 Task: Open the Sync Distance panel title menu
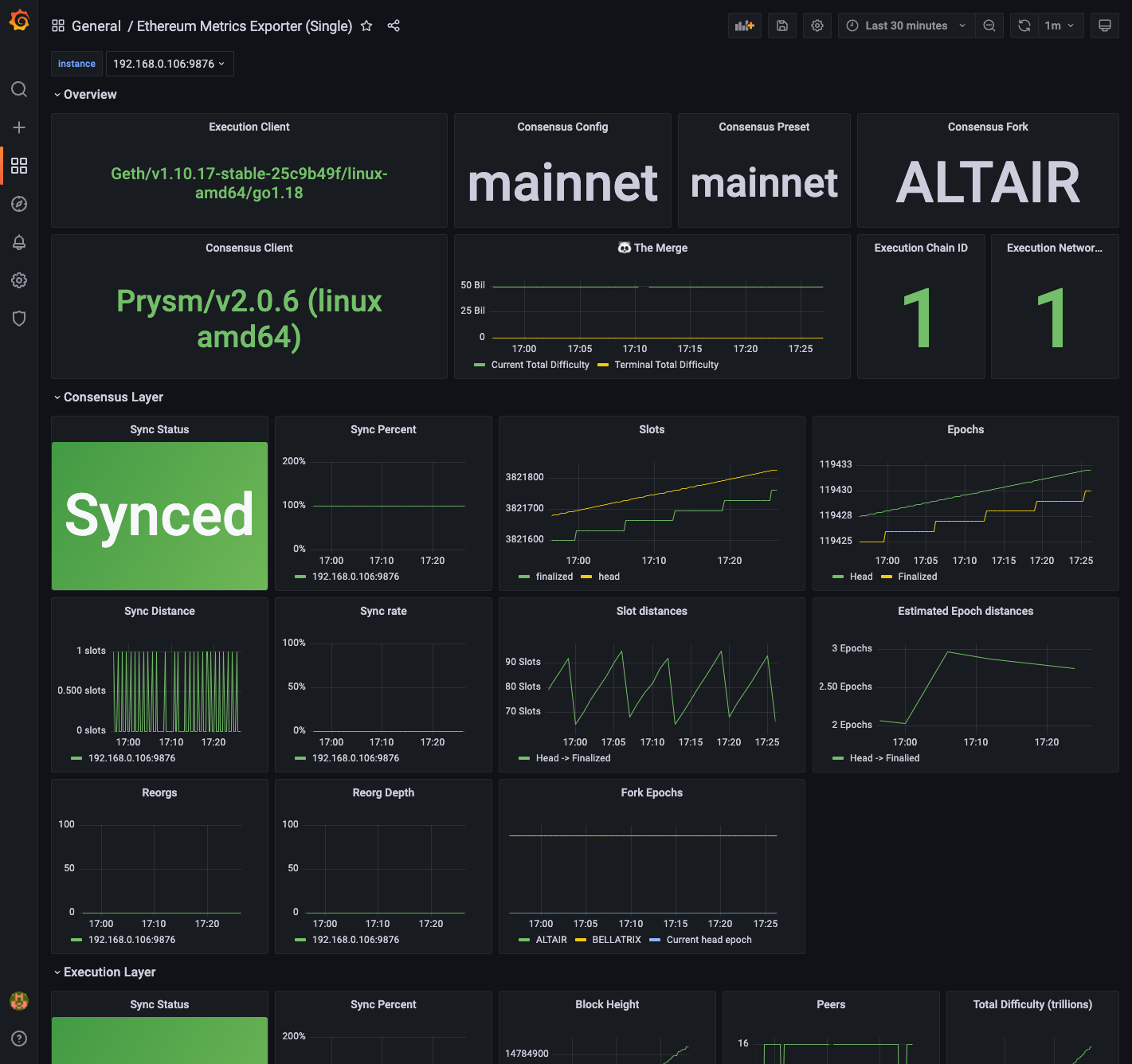click(159, 611)
